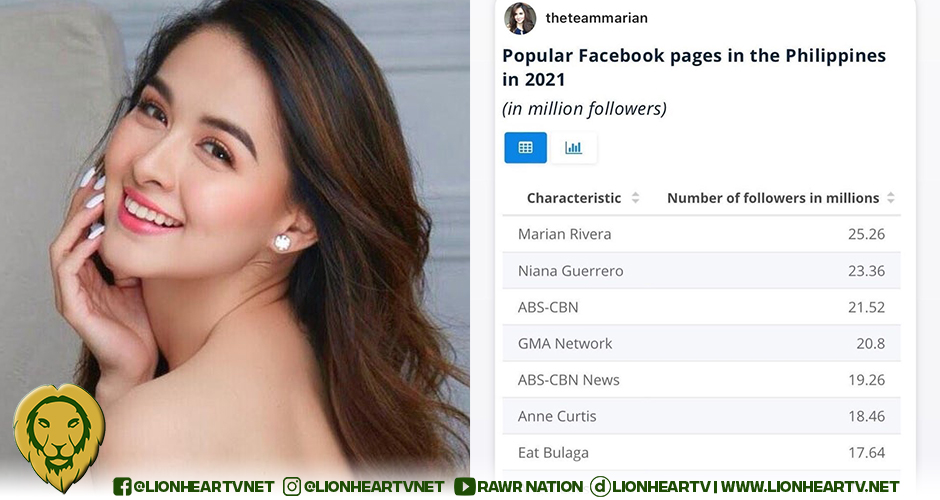Image resolution: width=940 pixels, height=500 pixels.
Task: Sort by Characteristic column arrows
Action: point(635,198)
